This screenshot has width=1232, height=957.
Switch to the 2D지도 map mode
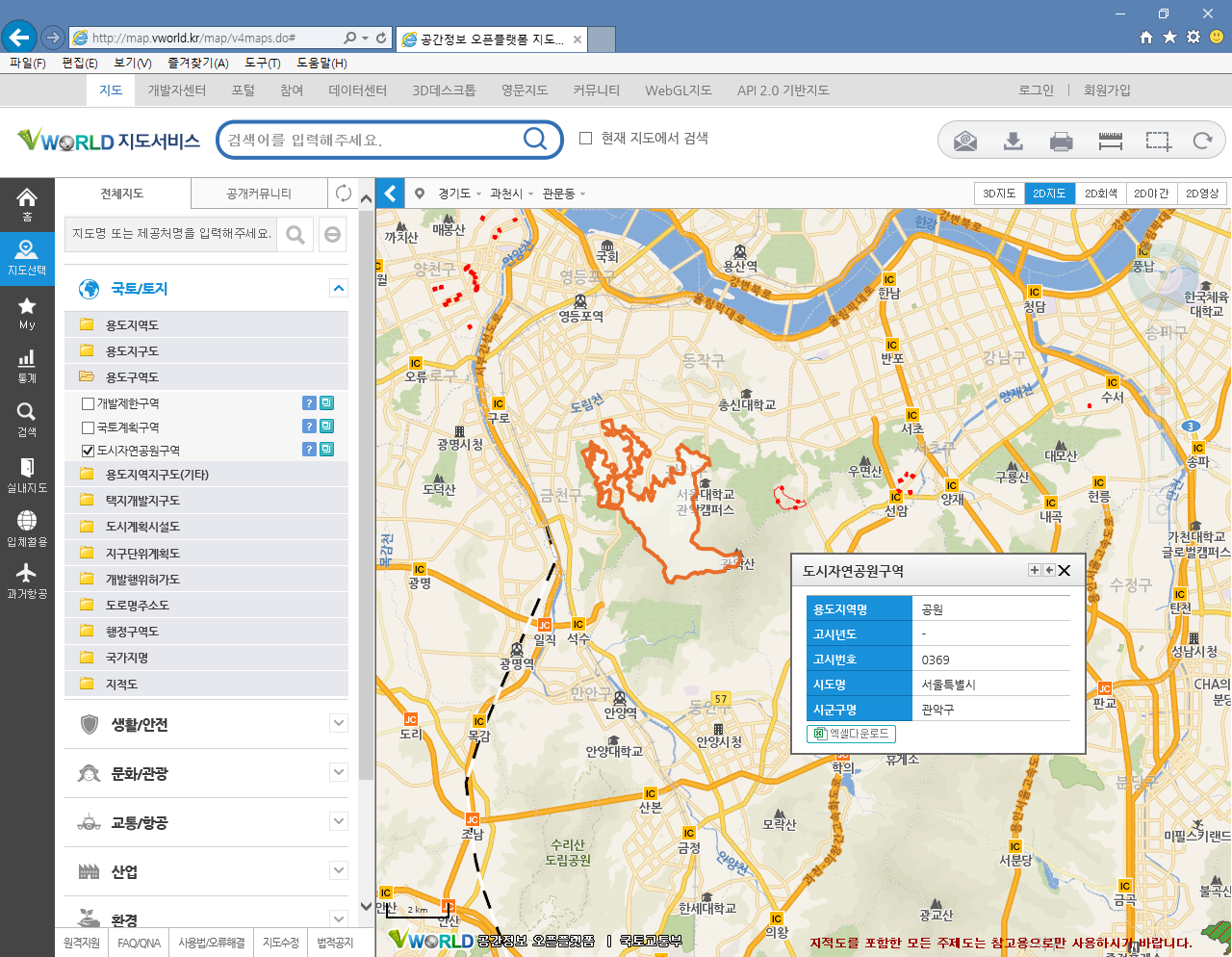click(x=1049, y=194)
